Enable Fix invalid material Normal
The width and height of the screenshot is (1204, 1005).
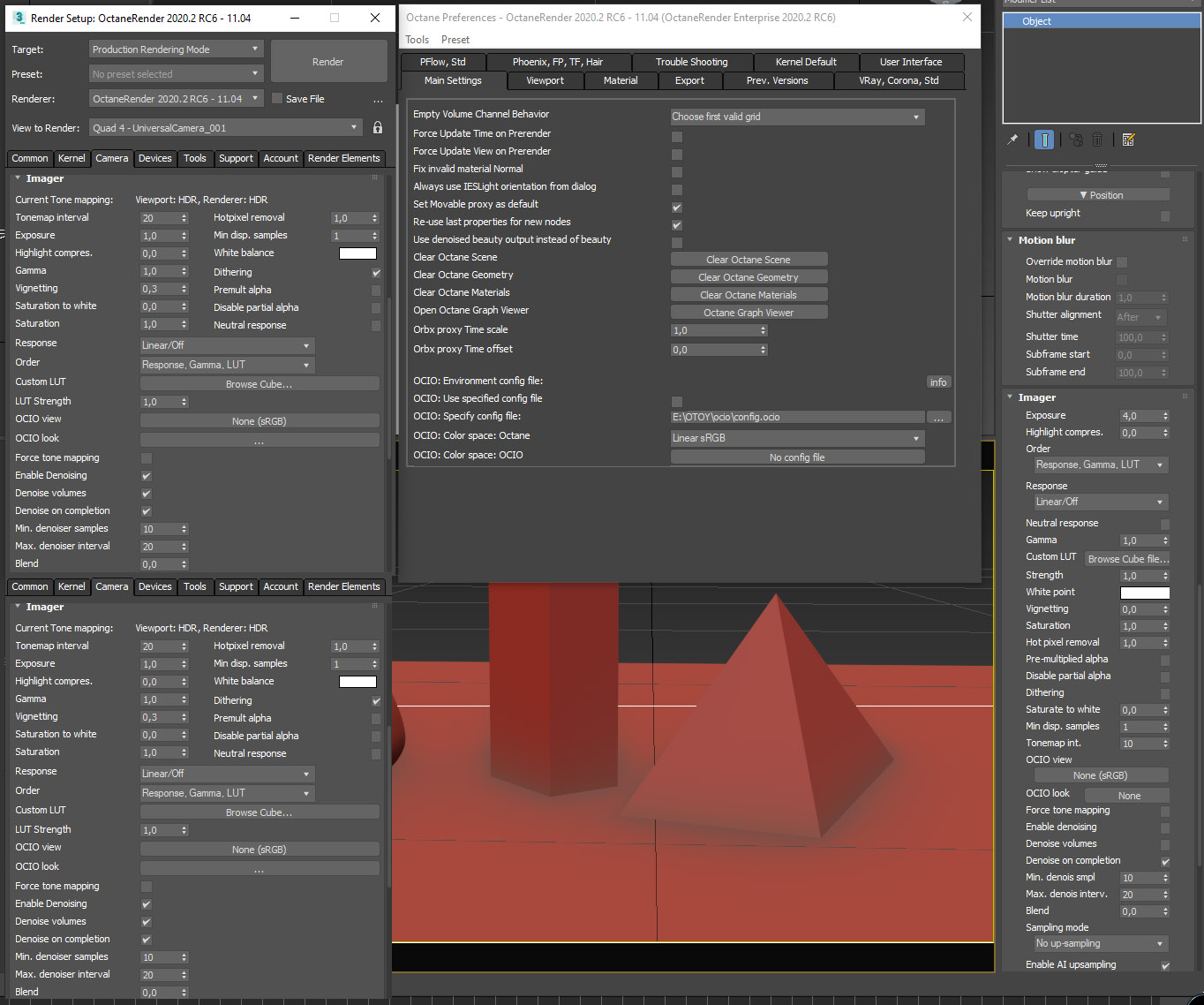(677, 172)
